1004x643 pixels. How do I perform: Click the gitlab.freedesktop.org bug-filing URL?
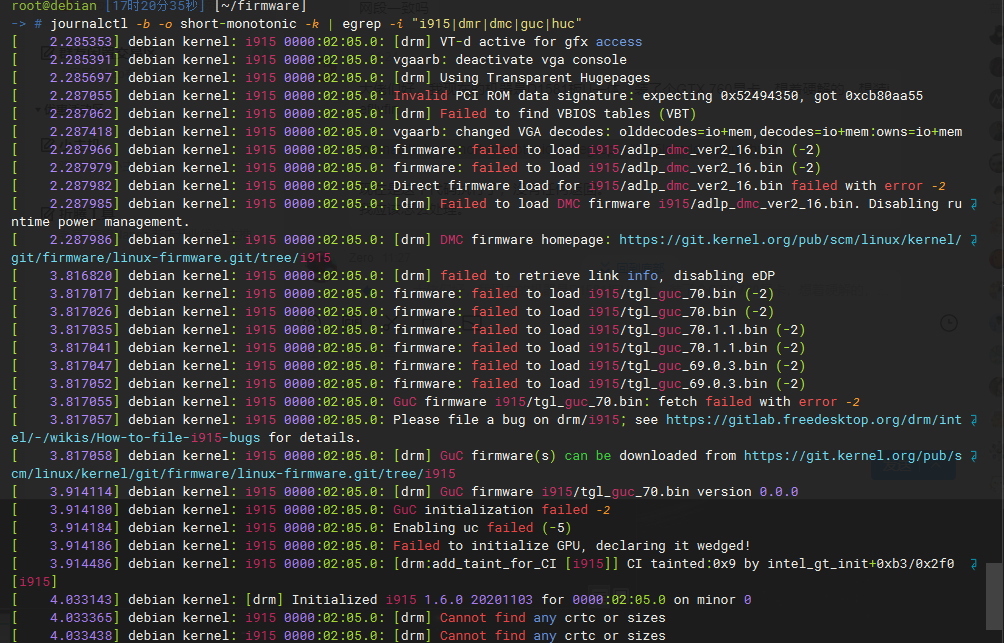tap(813, 419)
